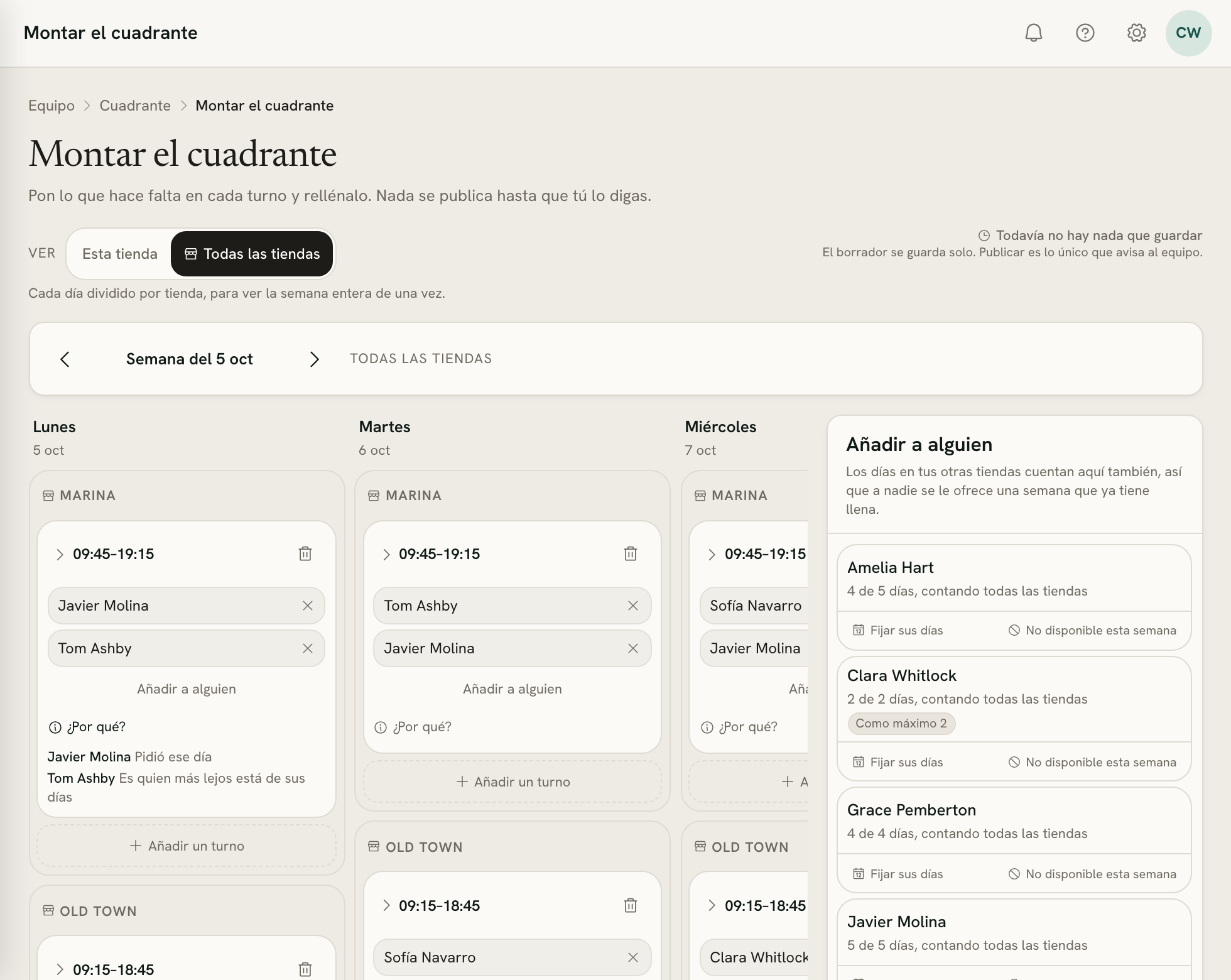Delete Monday's Marina 09:45-19:15 shift
Image resolution: width=1231 pixels, height=980 pixels.
305,553
